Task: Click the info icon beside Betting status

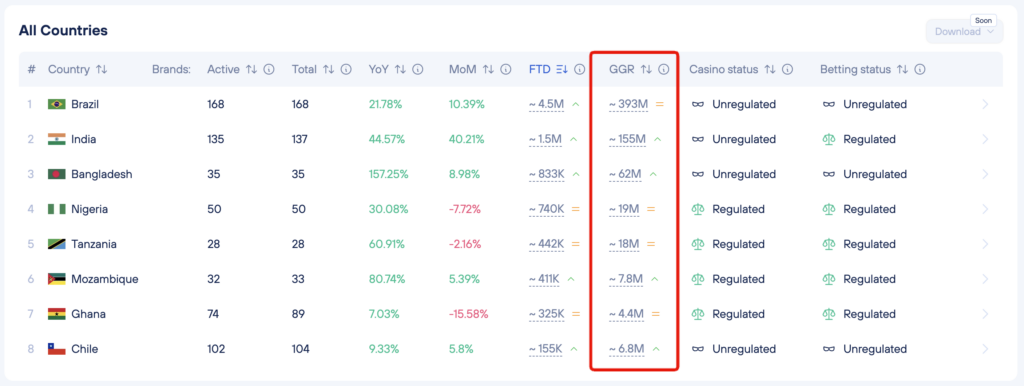Action: 920,69
